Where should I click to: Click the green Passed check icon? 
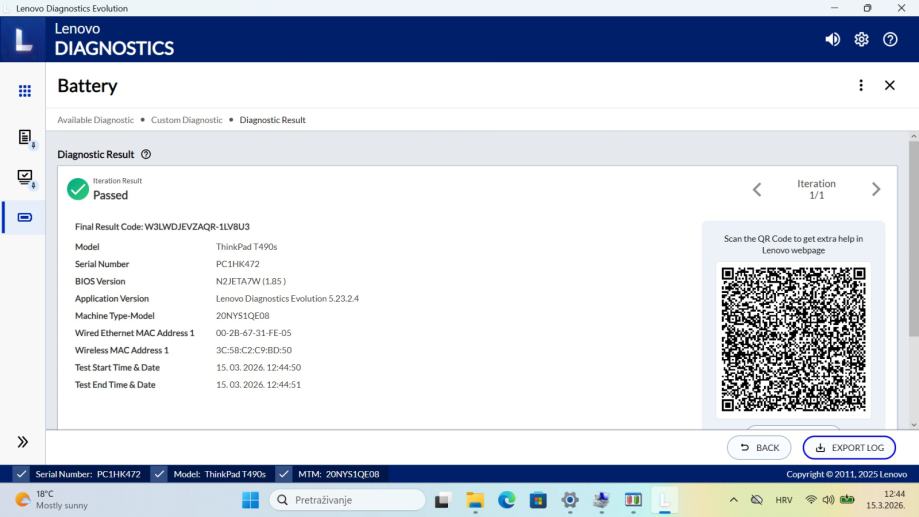click(77, 189)
